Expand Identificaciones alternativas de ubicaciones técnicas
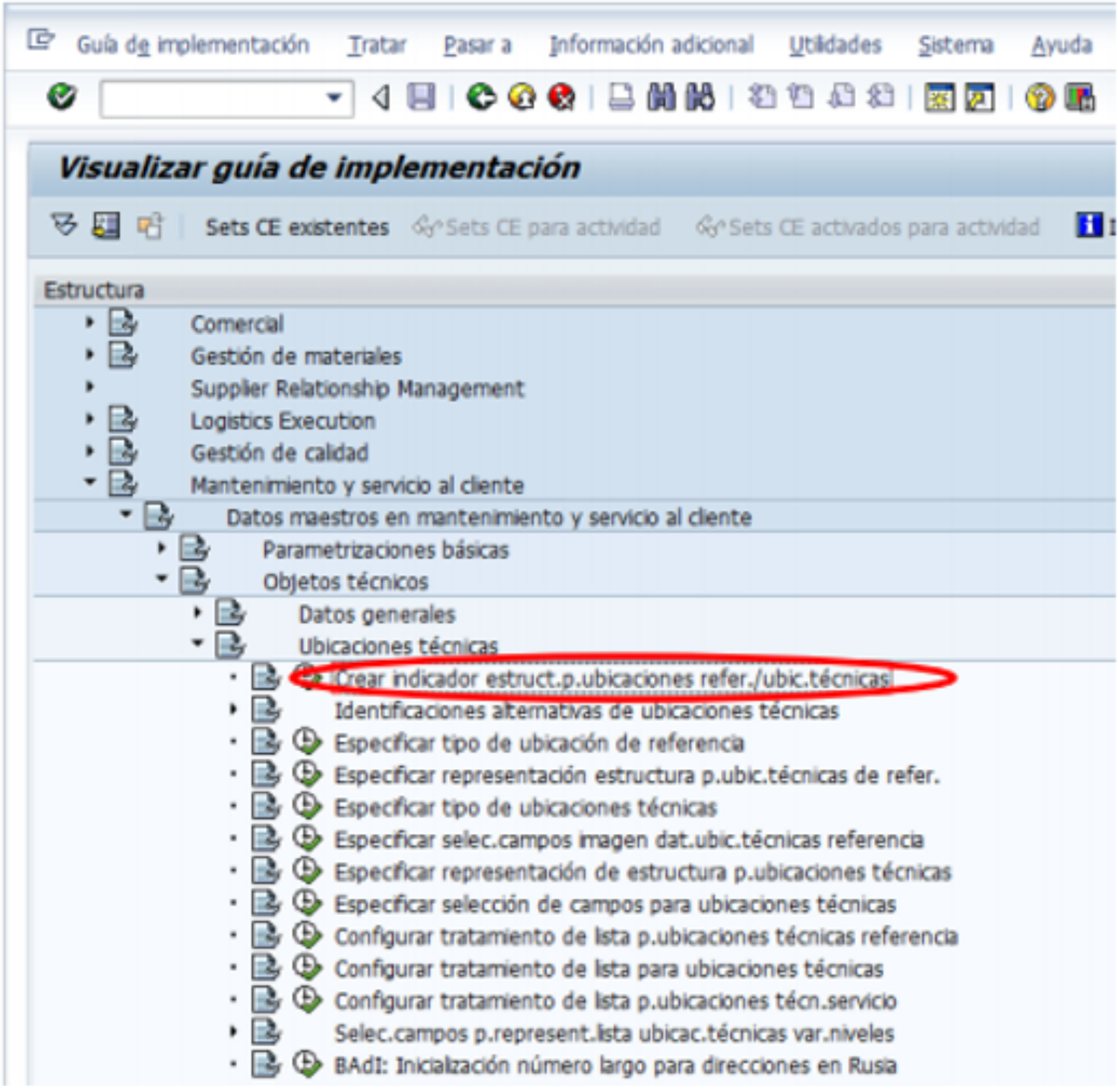 233,710
